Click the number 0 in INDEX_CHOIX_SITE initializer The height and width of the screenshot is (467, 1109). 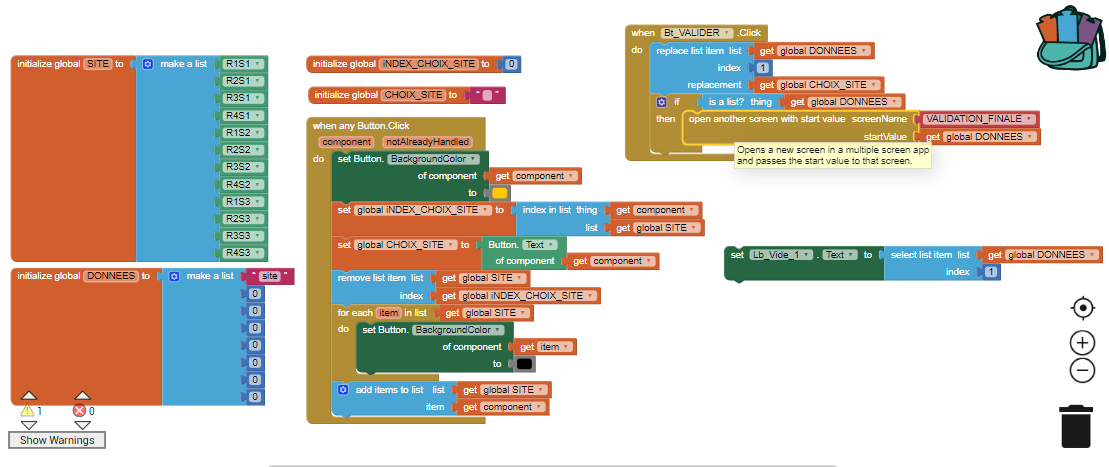511,64
